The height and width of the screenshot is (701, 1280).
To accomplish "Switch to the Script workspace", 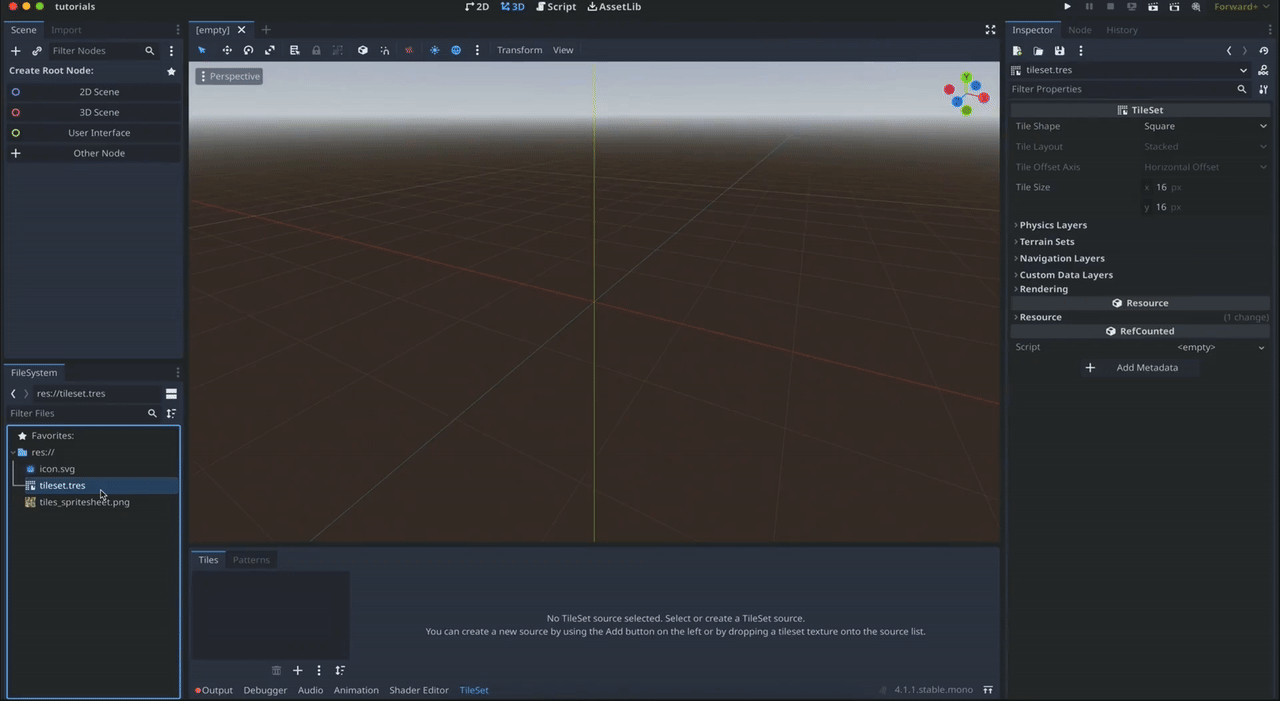I will point(556,7).
